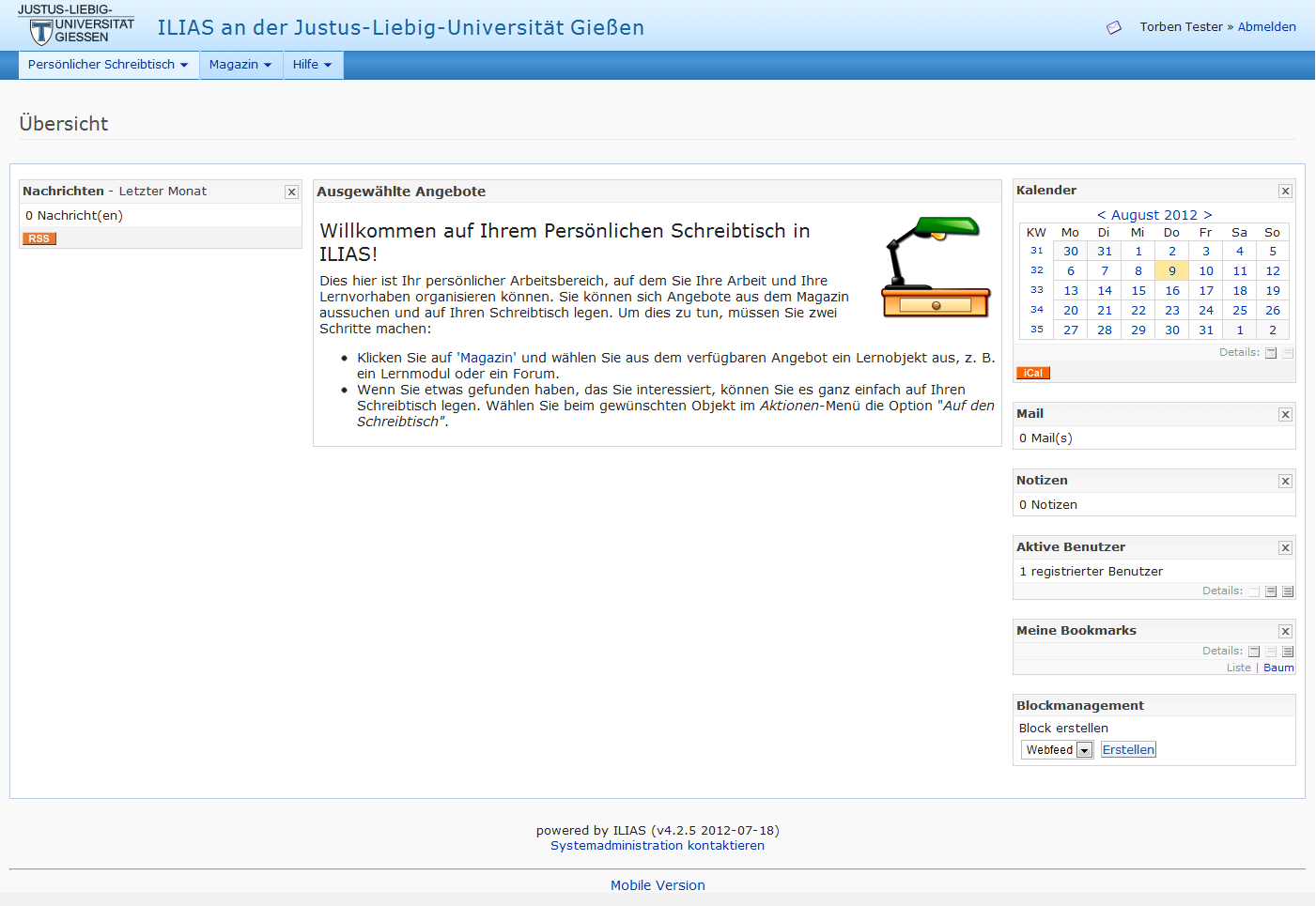Click the Erstellen button
Screen dimensions: 1316x906
1128,749
